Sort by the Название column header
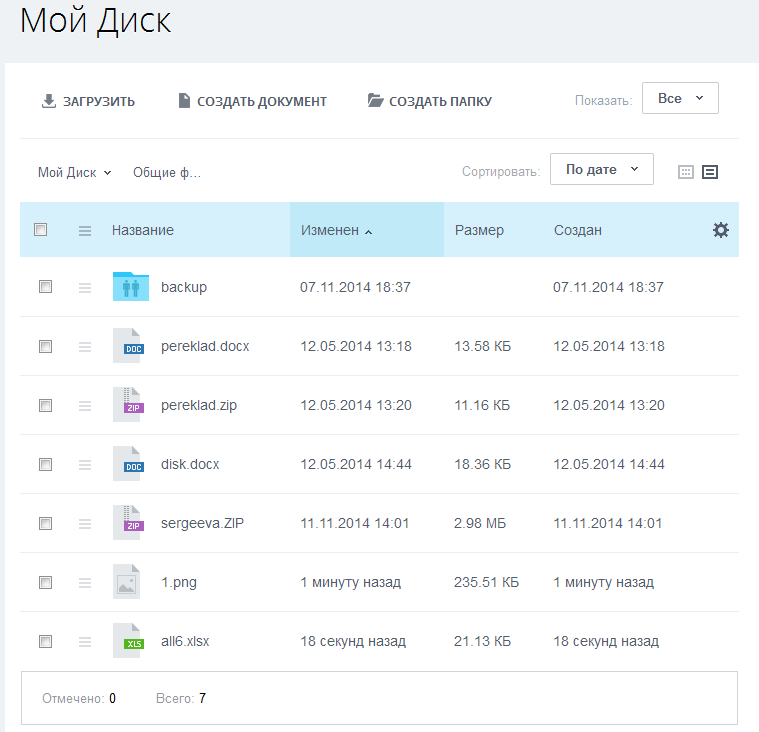Screen dimensions: 759x732 (143, 230)
